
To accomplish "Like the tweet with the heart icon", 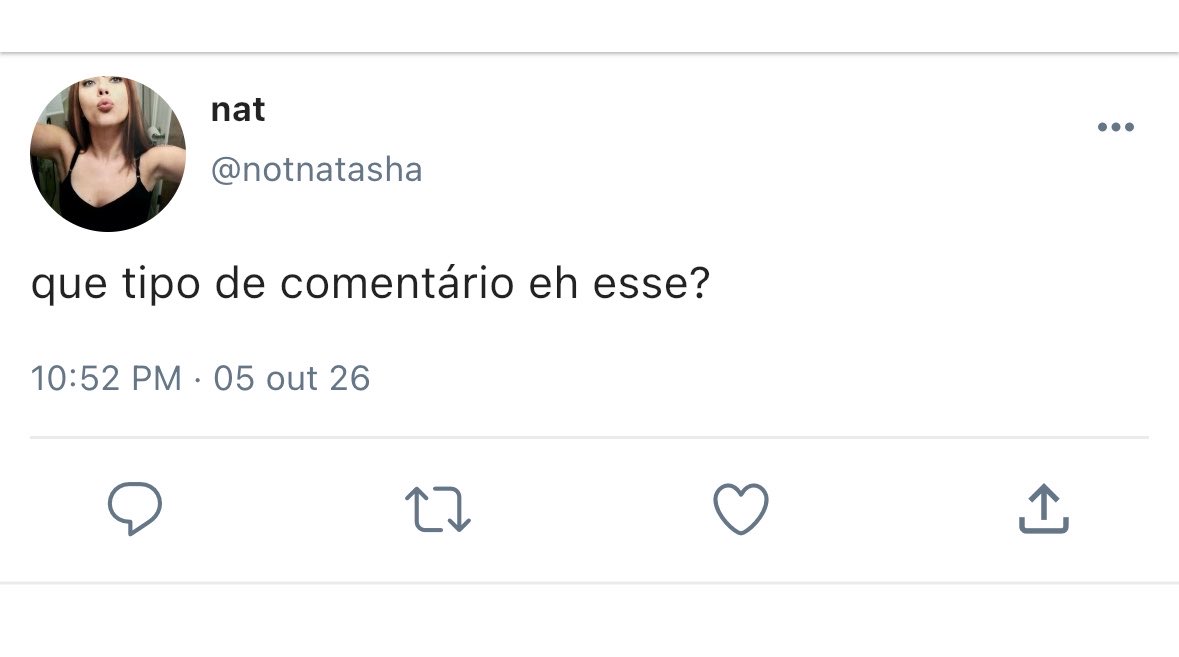I will point(741,509).
